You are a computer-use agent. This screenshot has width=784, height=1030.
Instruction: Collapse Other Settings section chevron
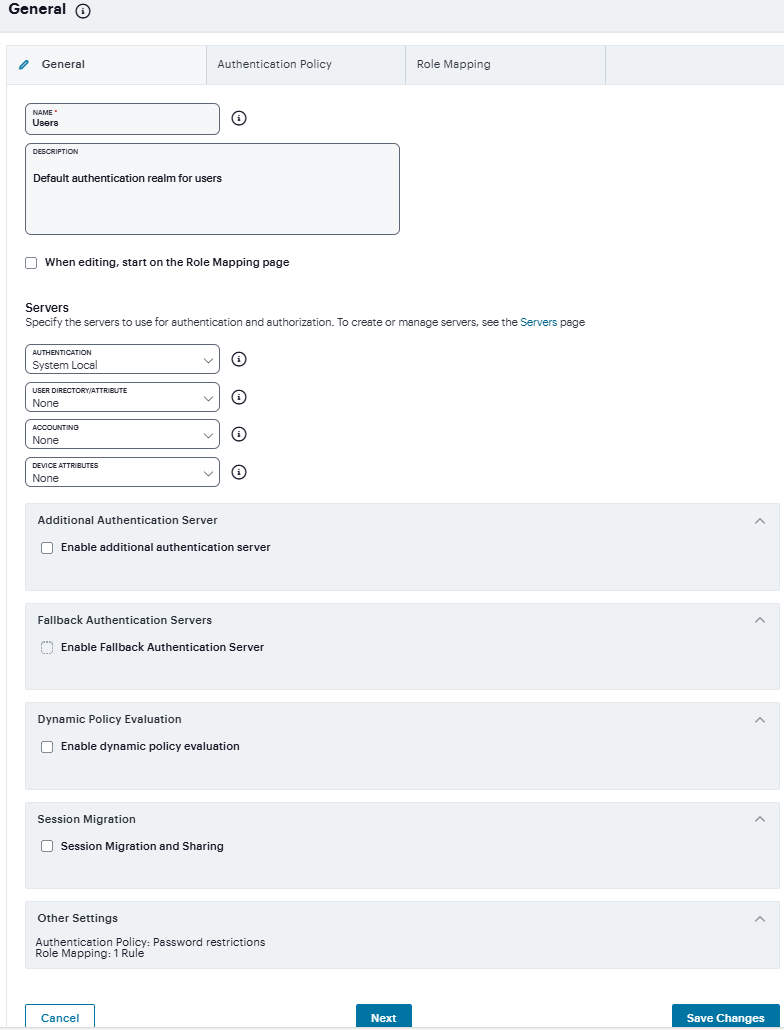(x=760, y=919)
